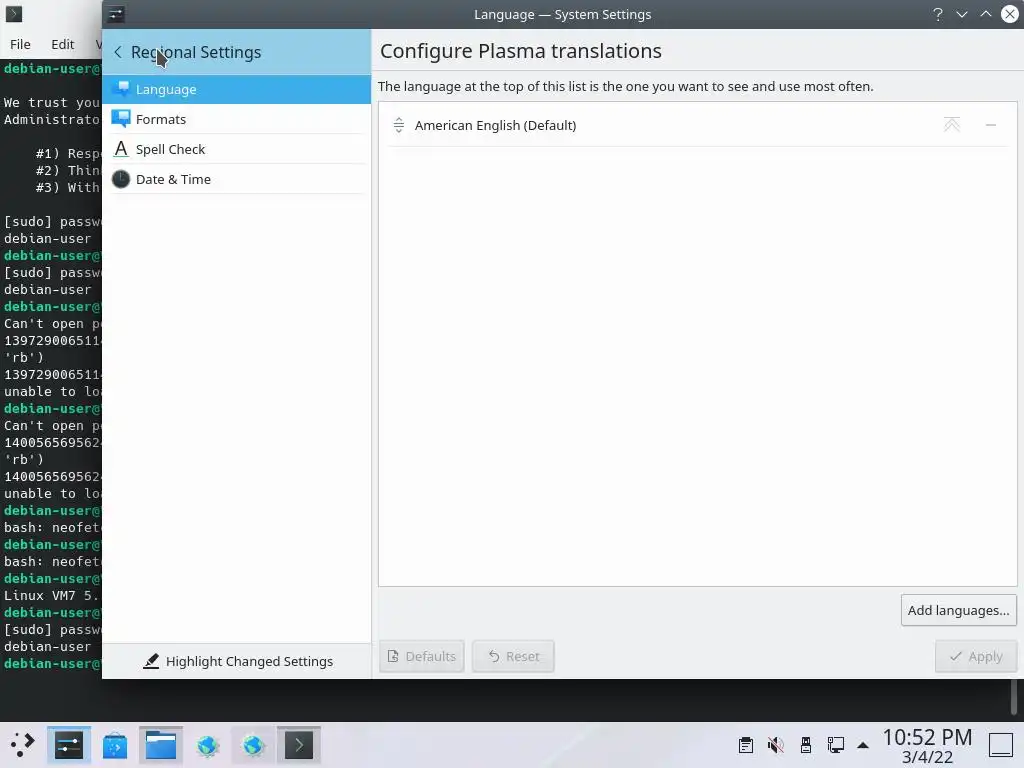
Task: Maximize System Settings with up chevron
Action: pos(985,14)
